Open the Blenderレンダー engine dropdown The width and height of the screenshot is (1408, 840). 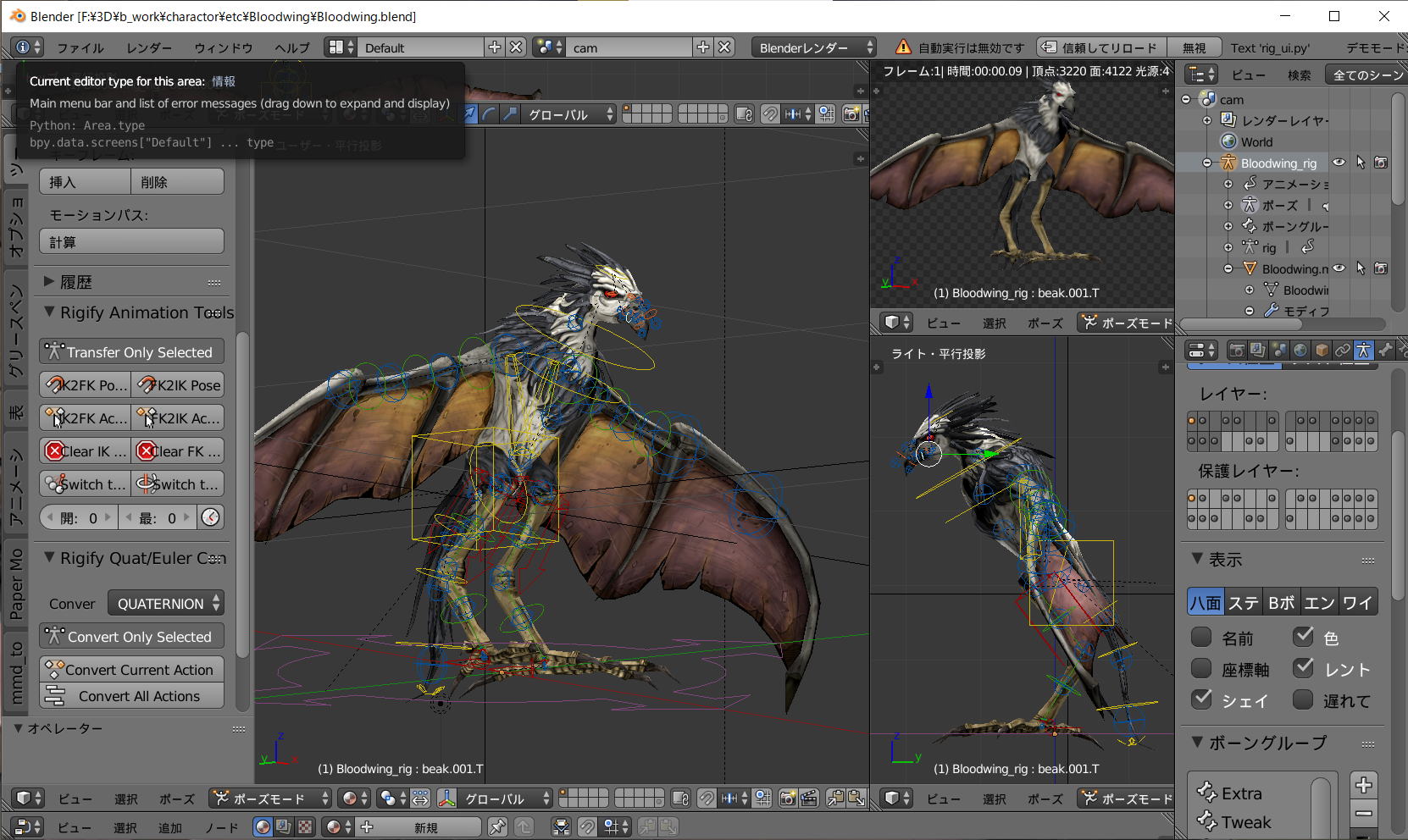coord(814,47)
